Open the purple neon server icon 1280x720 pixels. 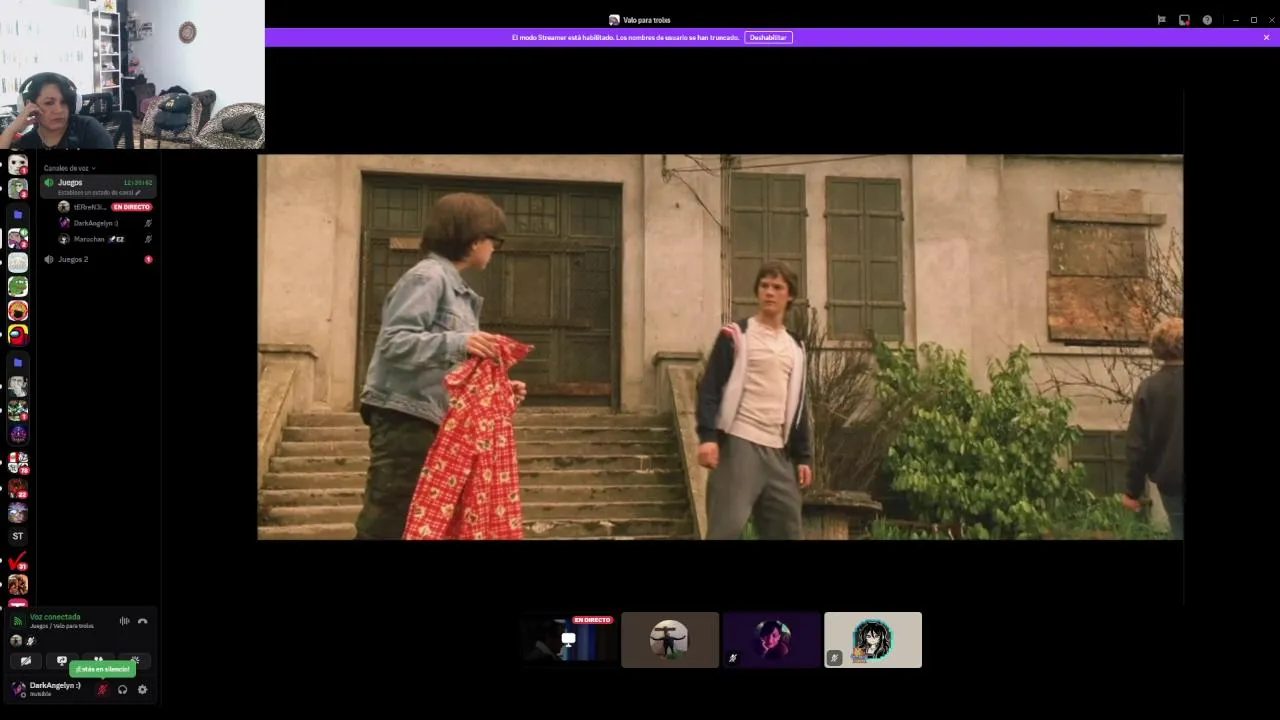[x=18, y=434]
